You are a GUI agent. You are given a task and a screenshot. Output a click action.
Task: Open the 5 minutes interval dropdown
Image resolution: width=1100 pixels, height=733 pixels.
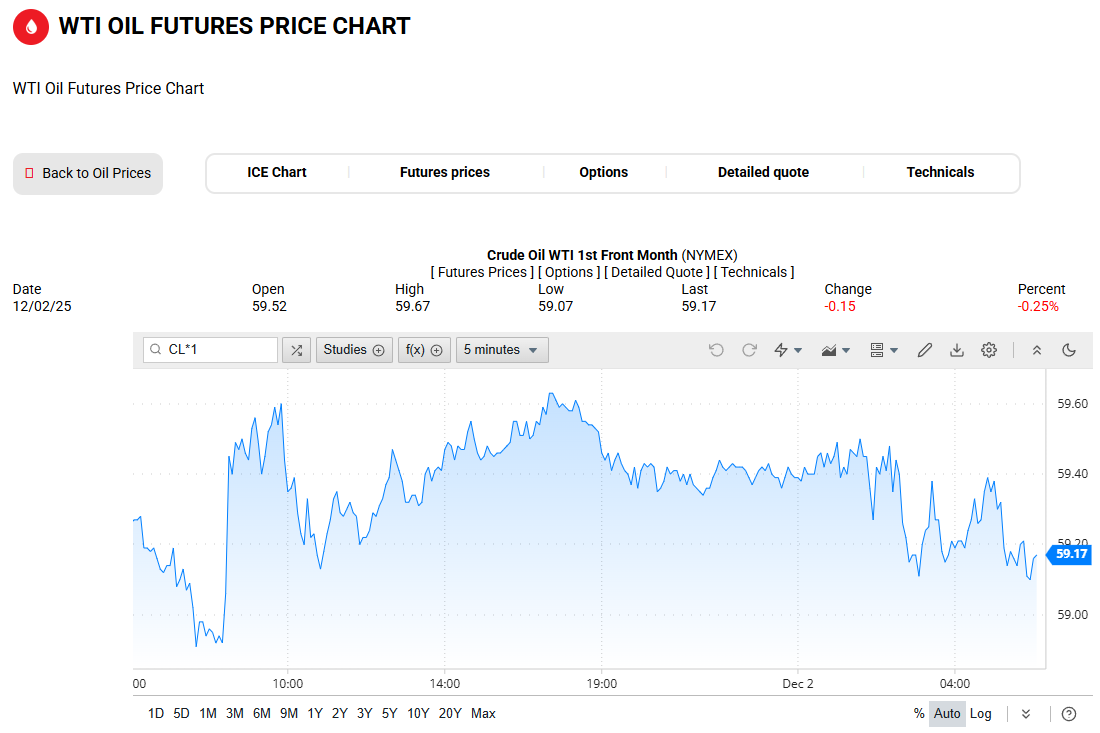click(502, 350)
